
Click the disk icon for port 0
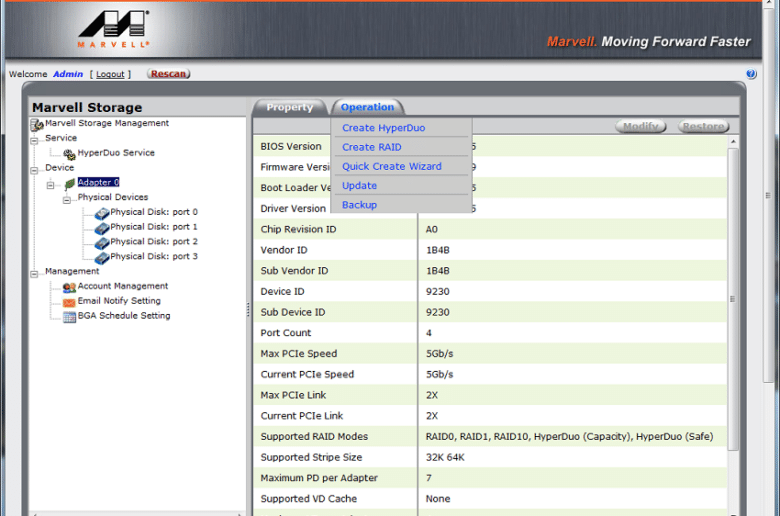102,213
